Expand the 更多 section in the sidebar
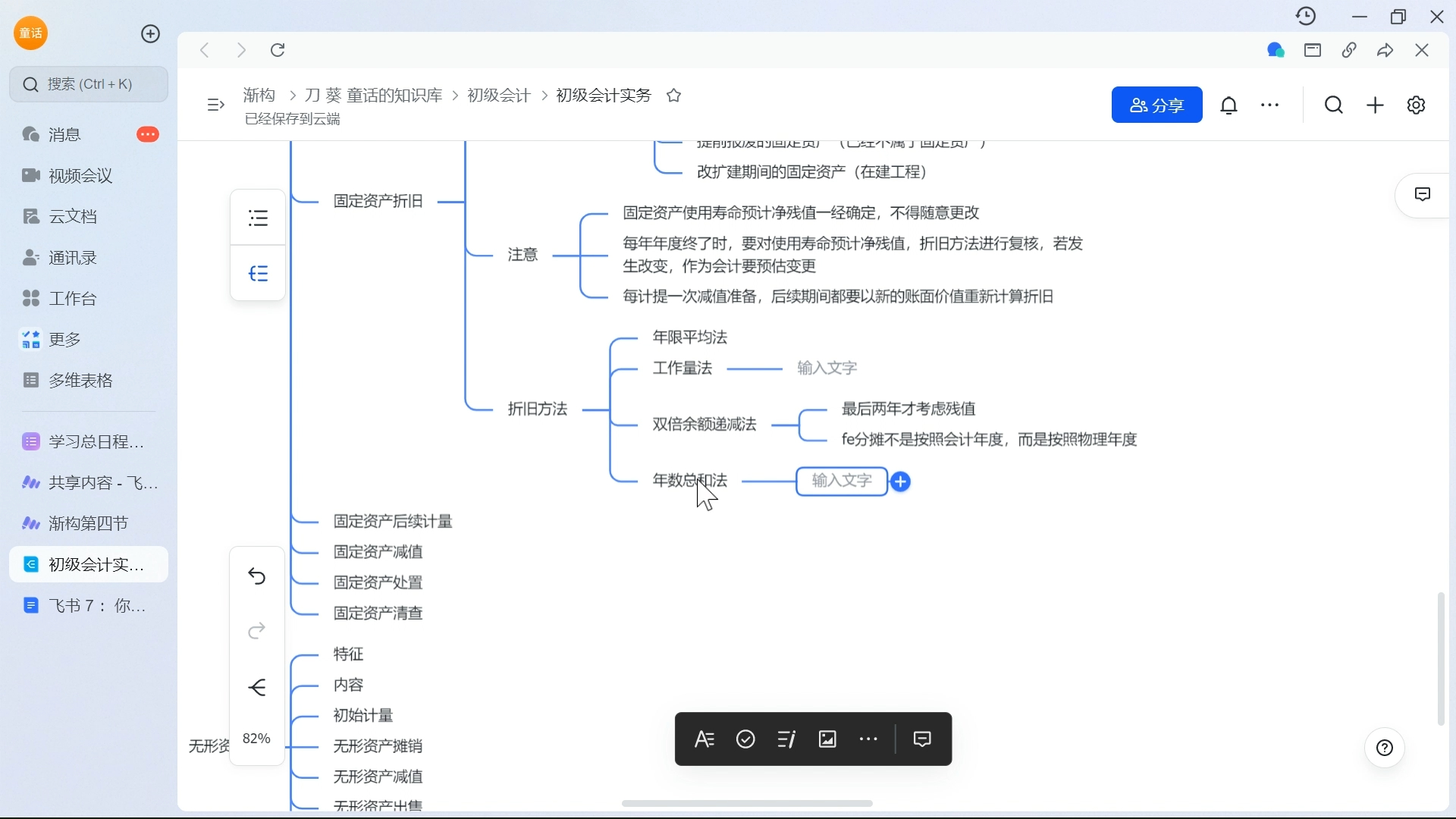The height and width of the screenshot is (819, 1456). coord(64,339)
